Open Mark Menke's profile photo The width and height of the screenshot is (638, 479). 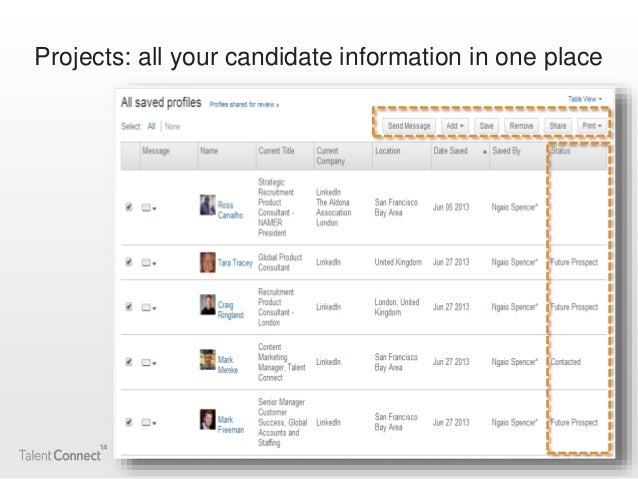point(207,361)
